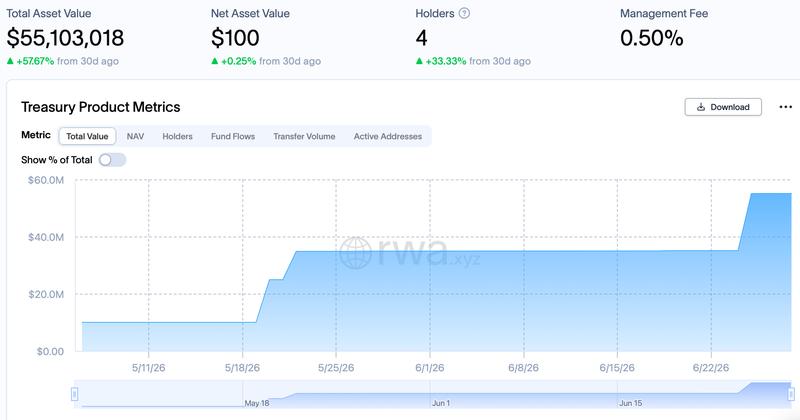Click the download arrow icon
800x420 pixels.
(701, 107)
